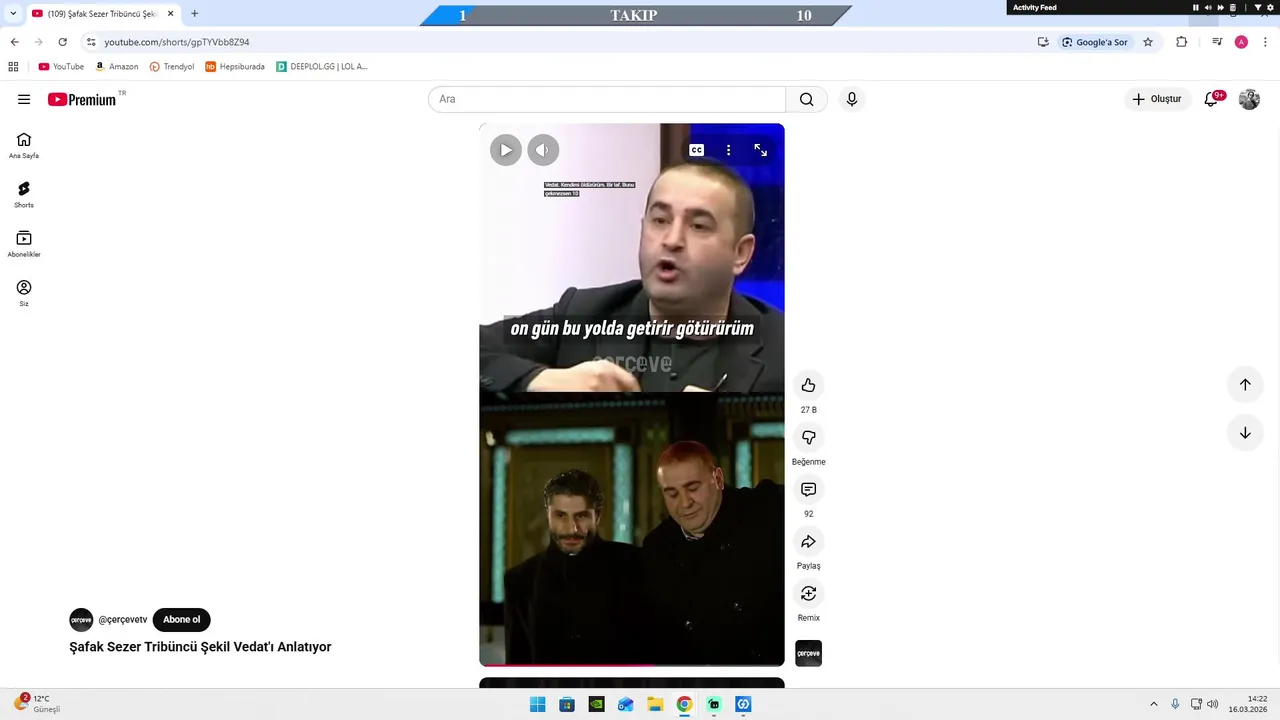
Task: Open the comments icon showing 92
Action: tap(808, 490)
